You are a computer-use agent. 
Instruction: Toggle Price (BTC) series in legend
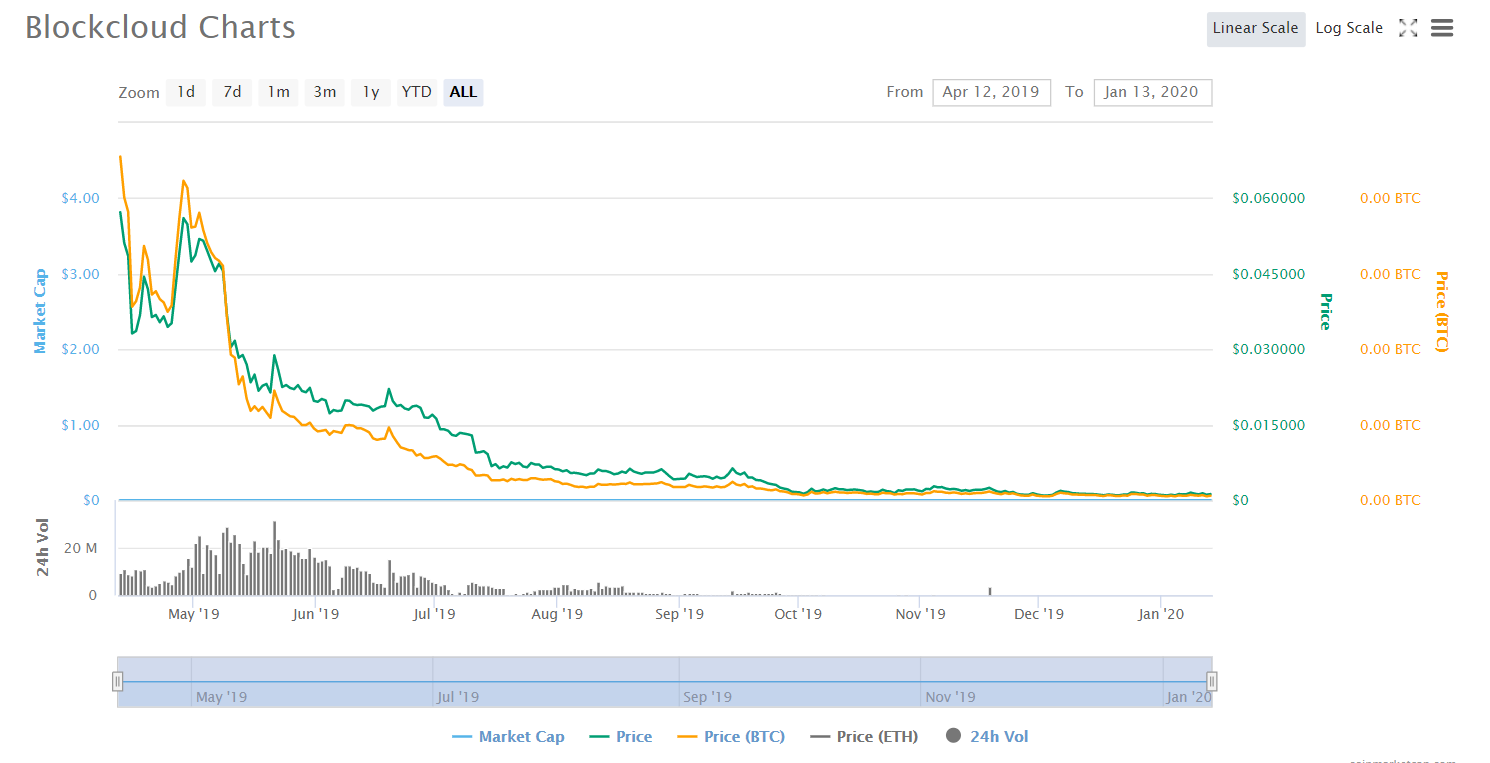(x=731, y=737)
